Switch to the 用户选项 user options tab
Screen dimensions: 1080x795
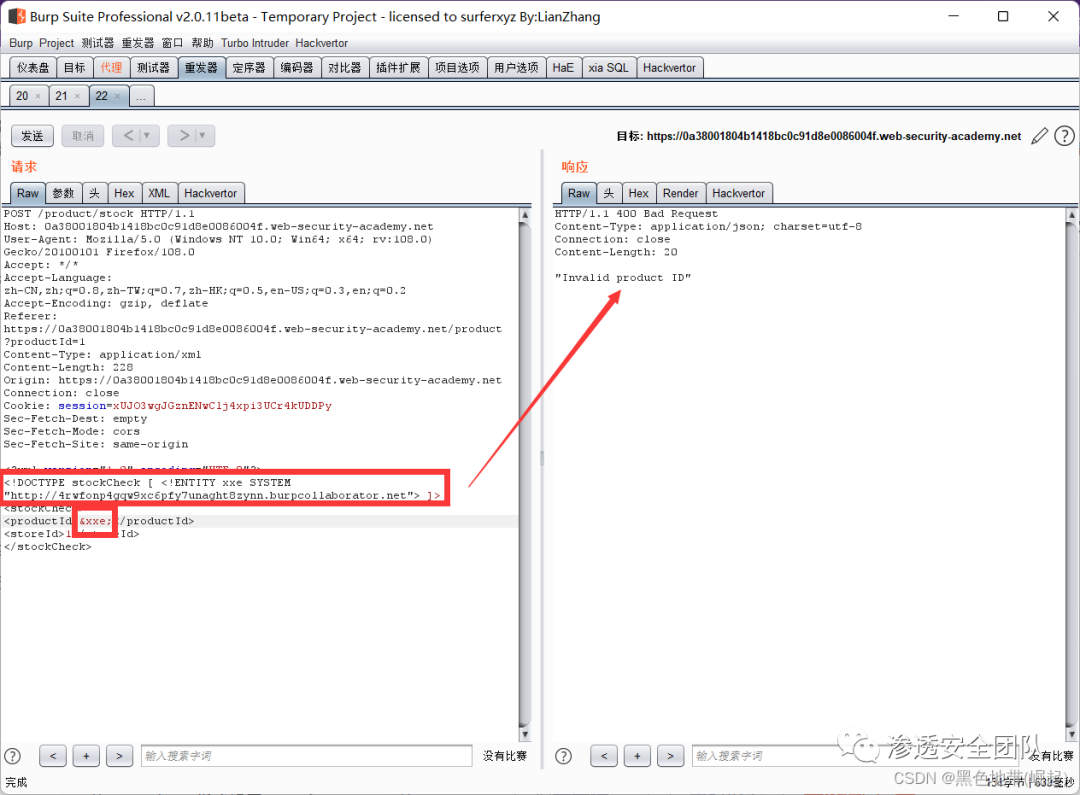point(517,68)
